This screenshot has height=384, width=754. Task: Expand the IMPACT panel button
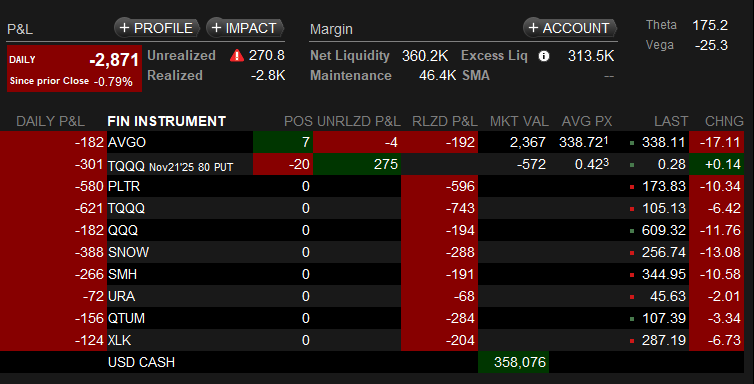click(x=245, y=28)
